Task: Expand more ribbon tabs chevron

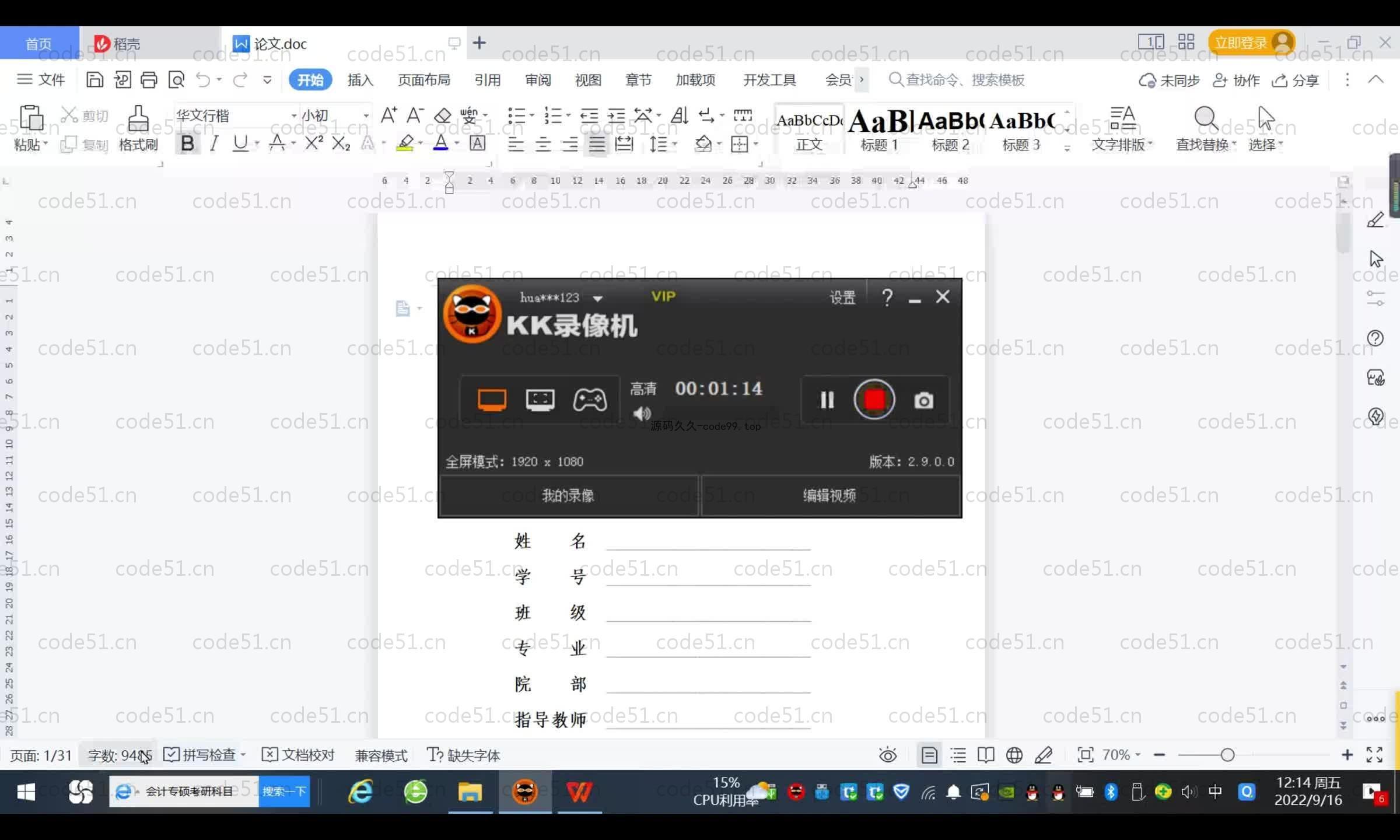Action: tap(862, 80)
